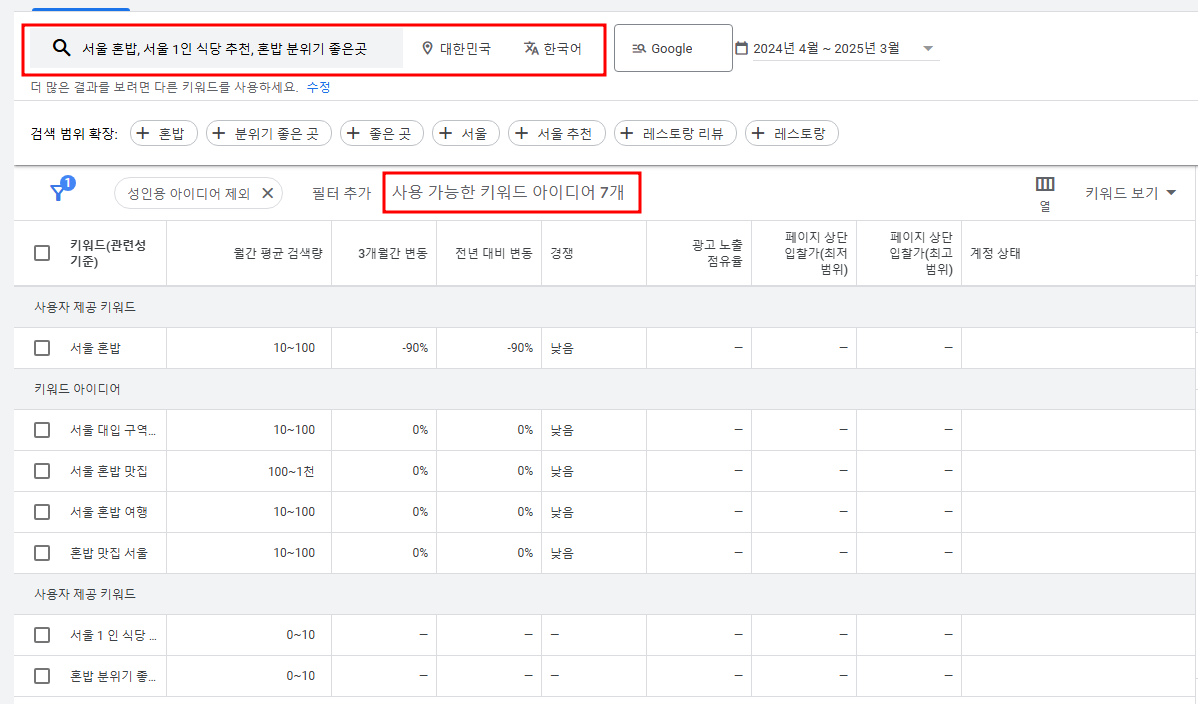Image resolution: width=1198 pixels, height=704 pixels.
Task: Check the 서울 혼밥 row checkbox
Action: pos(42,348)
